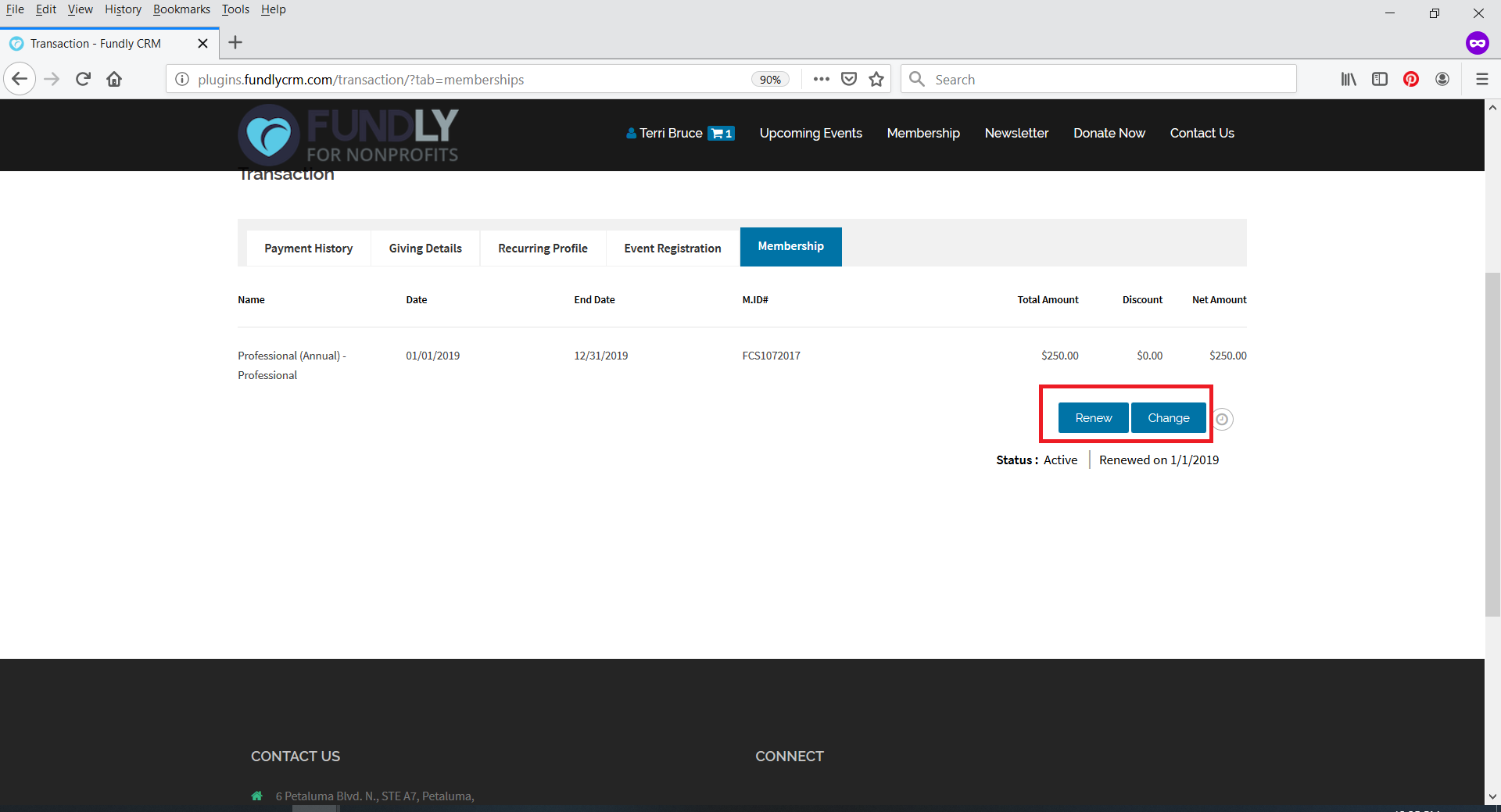
Task: Click the browser forward arrow
Action: pos(52,79)
